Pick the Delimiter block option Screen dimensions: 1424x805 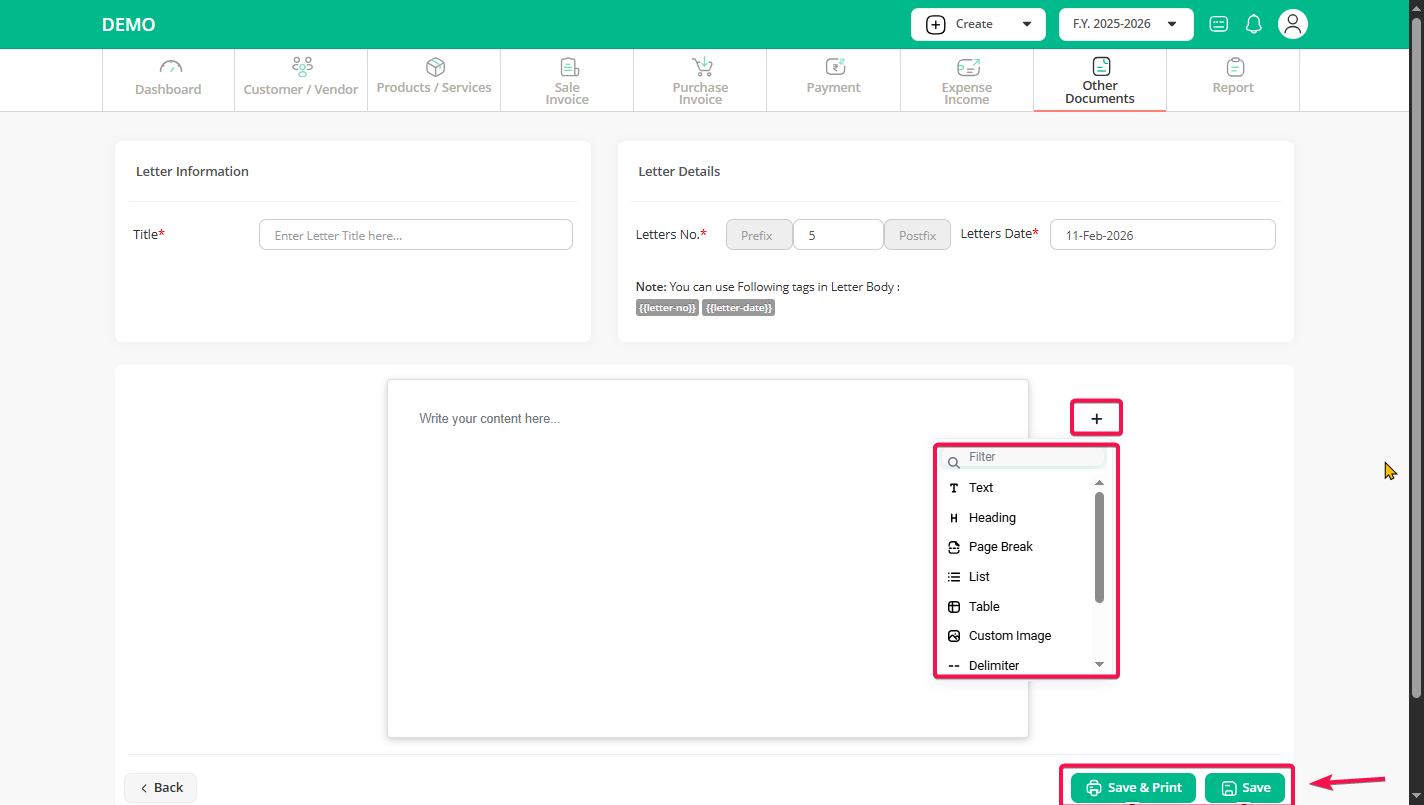click(x=993, y=665)
